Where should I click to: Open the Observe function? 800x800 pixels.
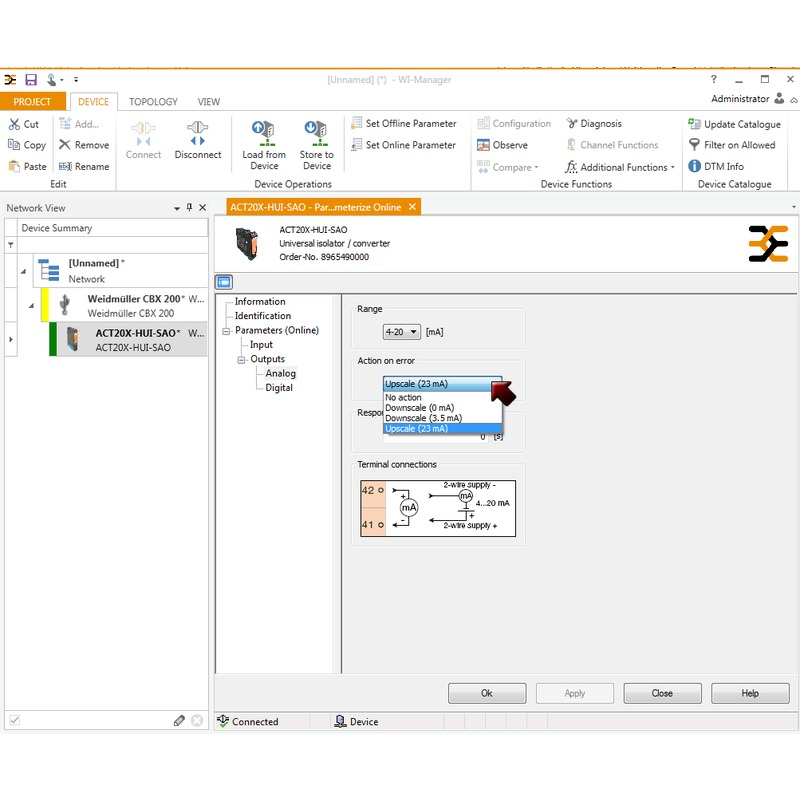(x=502, y=145)
